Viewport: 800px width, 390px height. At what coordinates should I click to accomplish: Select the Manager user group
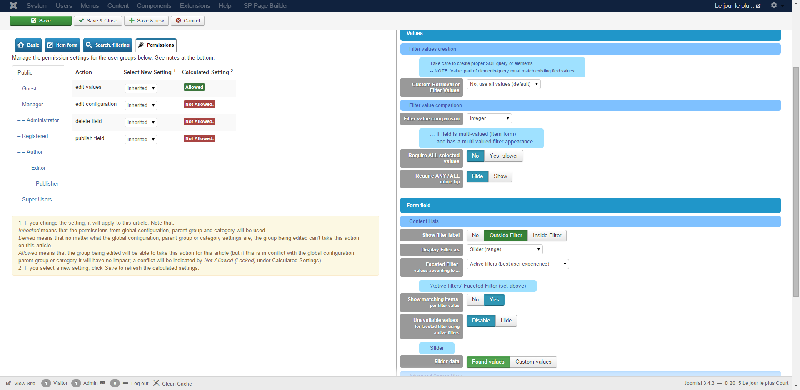(32, 104)
